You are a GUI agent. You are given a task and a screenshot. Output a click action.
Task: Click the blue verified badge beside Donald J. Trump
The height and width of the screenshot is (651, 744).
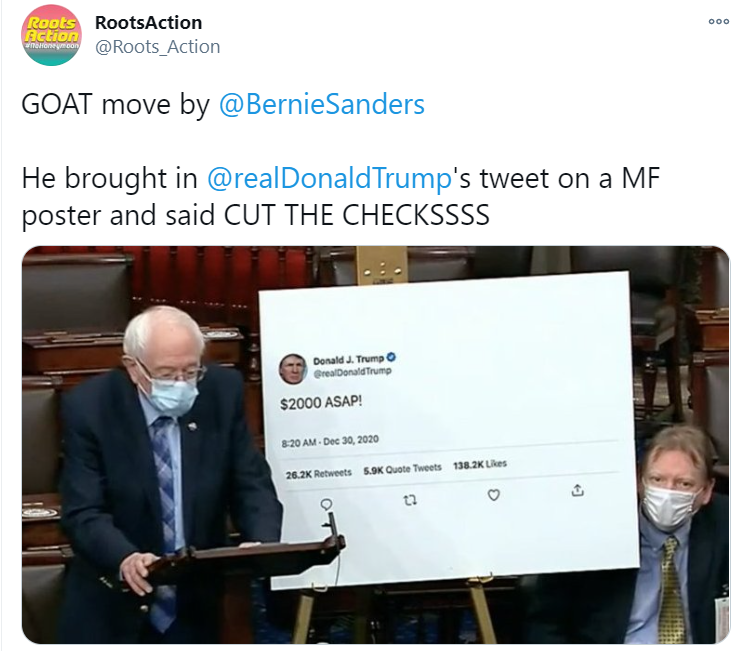point(391,357)
